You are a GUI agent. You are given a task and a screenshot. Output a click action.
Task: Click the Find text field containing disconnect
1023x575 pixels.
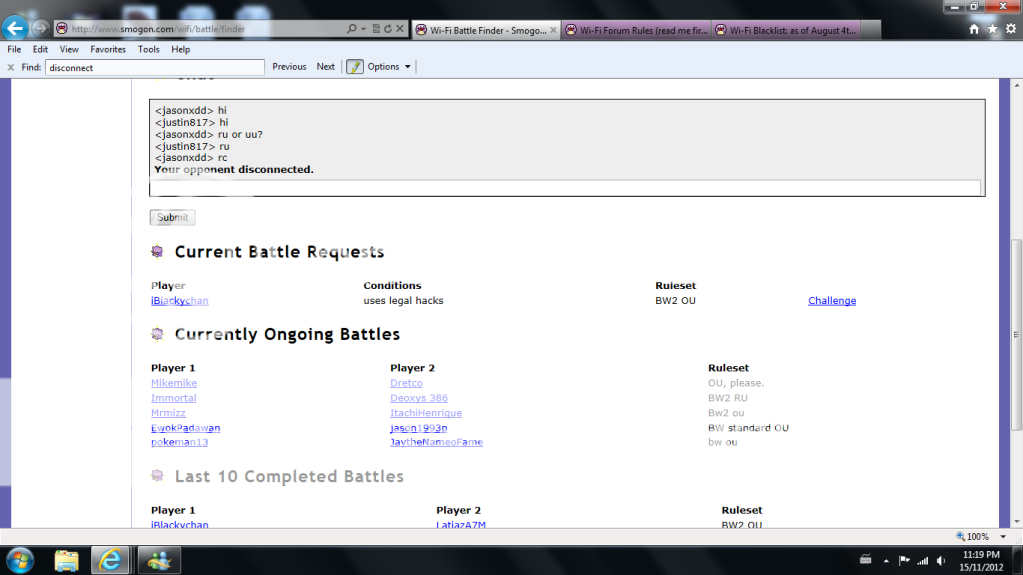(x=155, y=67)
